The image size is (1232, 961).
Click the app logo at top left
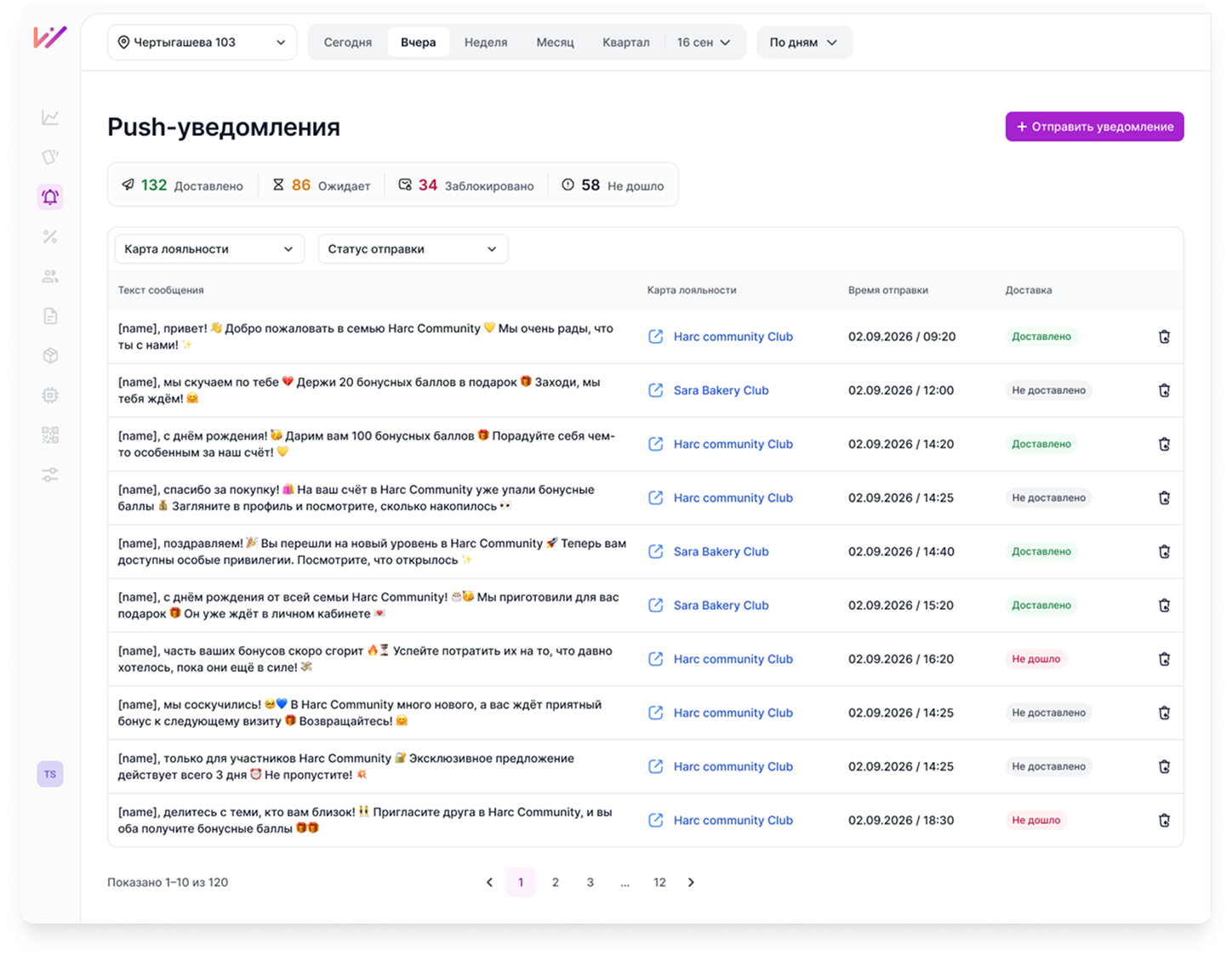point(49,37)
